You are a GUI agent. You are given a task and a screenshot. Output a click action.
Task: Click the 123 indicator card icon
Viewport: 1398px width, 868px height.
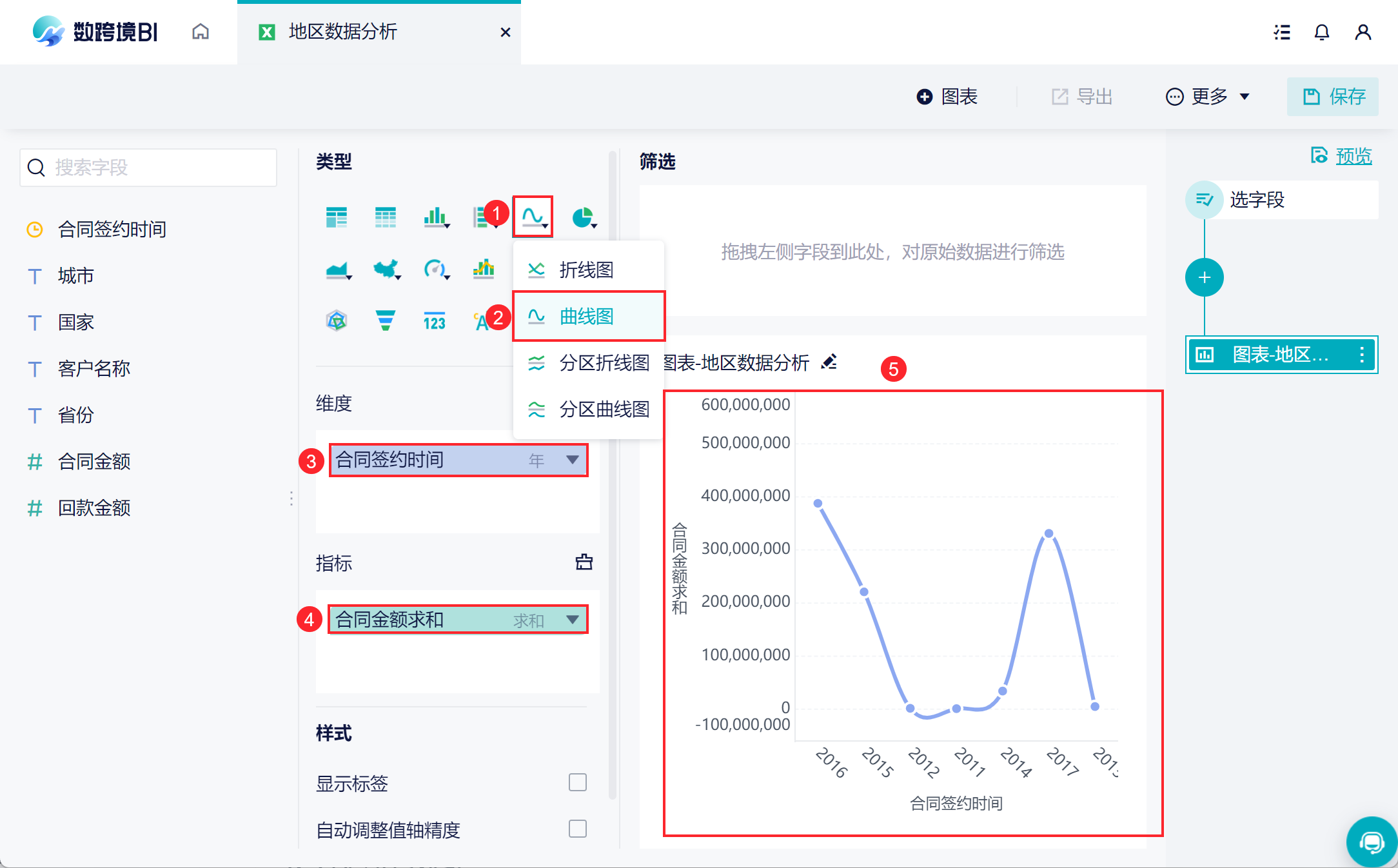tap(435, 321)
